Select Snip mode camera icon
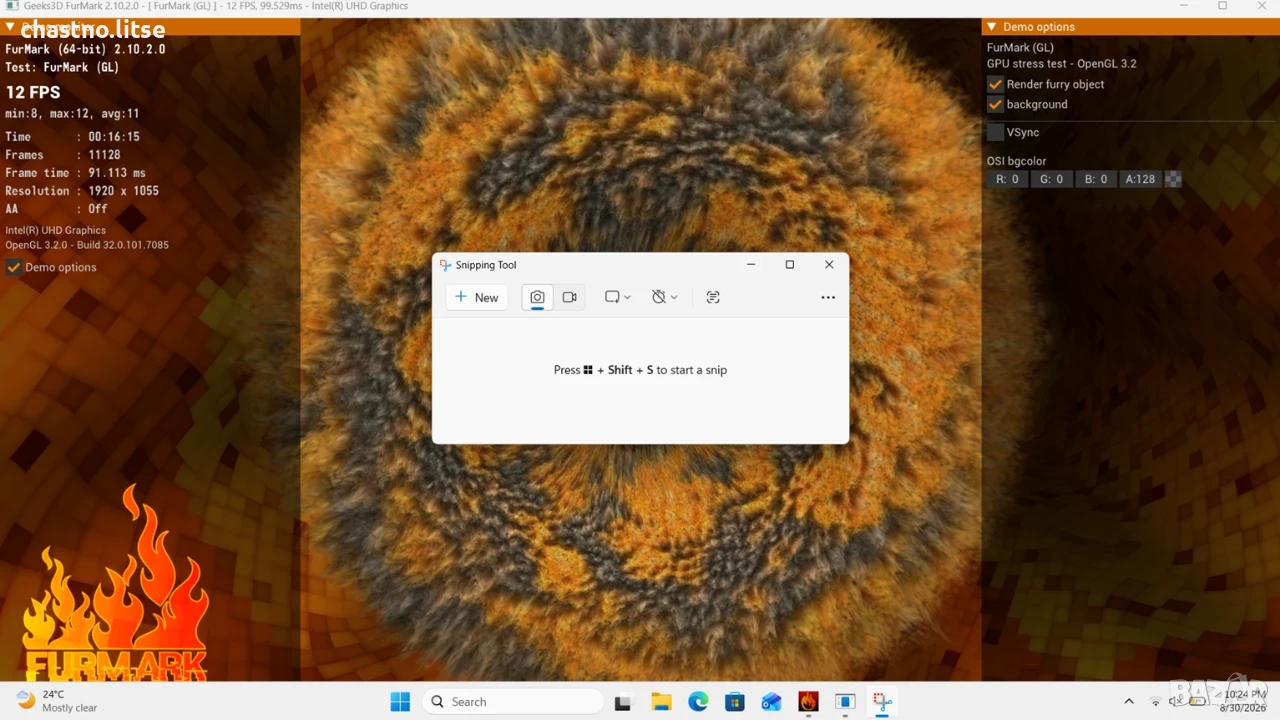The width and height of the screenshot is (1280, 720). (x=537, y=297)
